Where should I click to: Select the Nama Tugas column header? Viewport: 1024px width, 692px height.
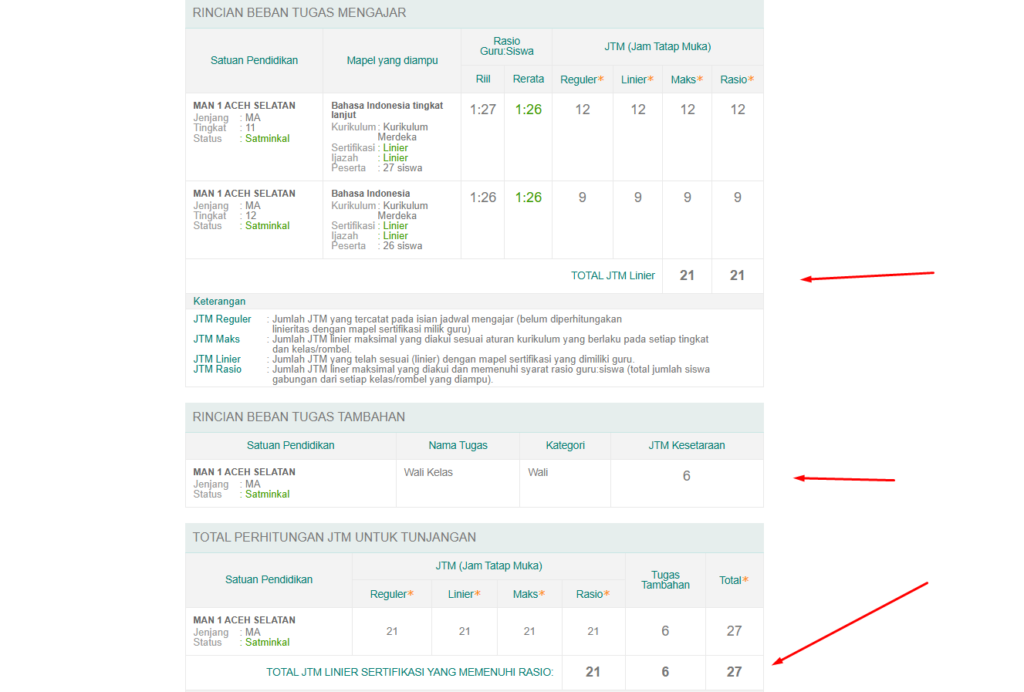tap(458, 445)
